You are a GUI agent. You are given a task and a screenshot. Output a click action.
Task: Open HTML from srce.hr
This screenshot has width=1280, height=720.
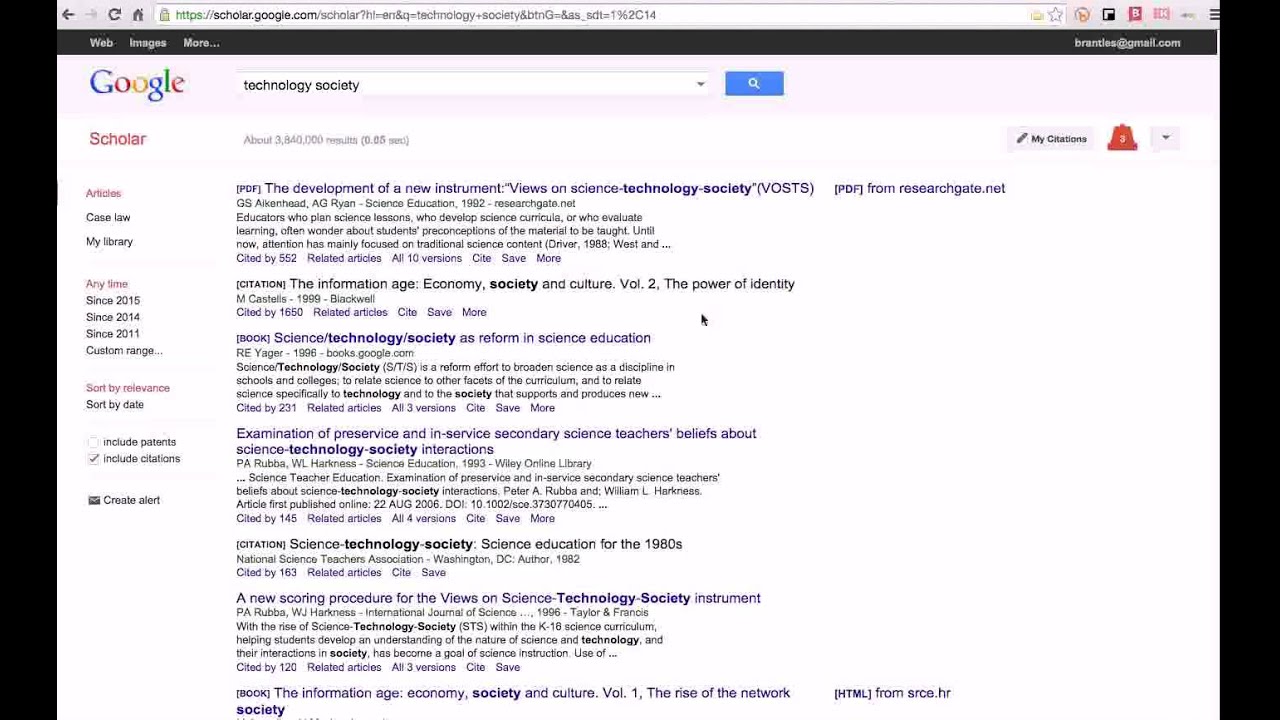892,693
